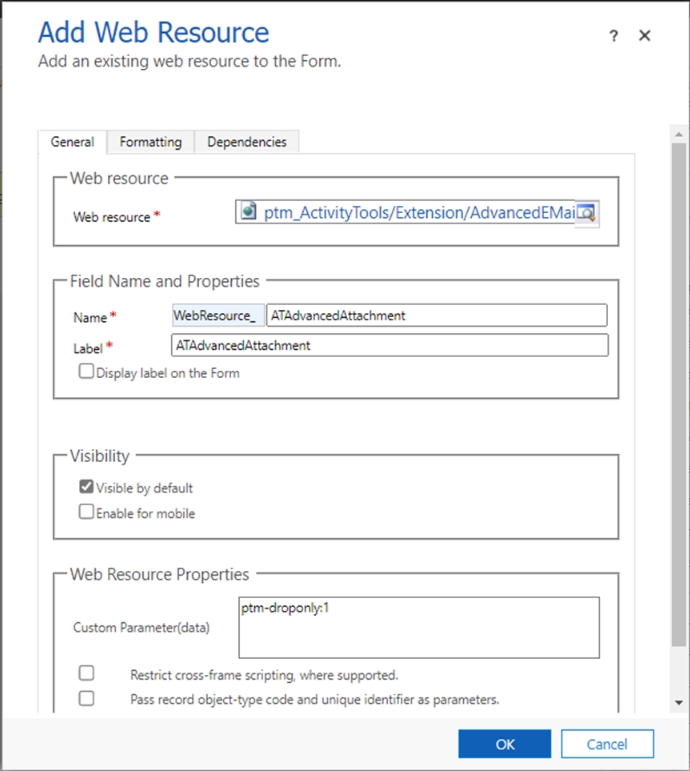The height and width of the screenshot is (771, 690).
Task: Uncheck Visible by default checkbox
Action: coord(87,487)
